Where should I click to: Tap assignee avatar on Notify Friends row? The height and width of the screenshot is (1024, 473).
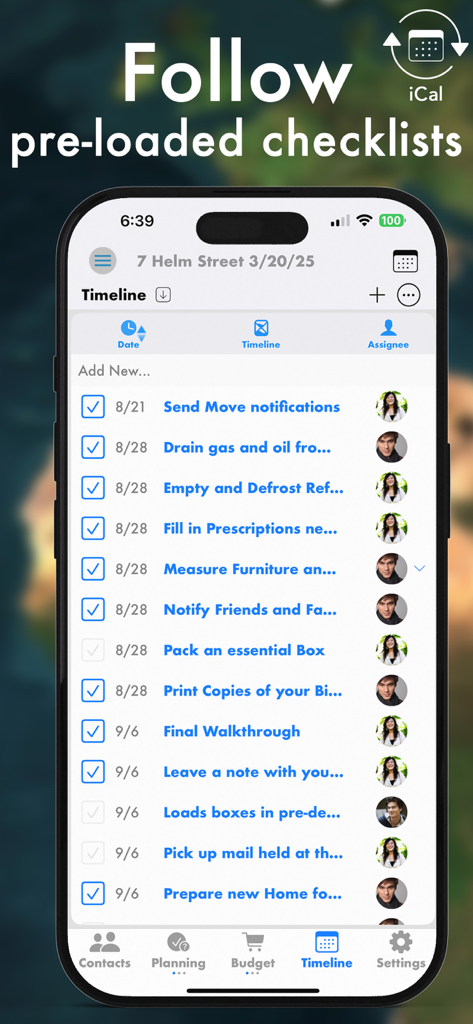tap(391, 609)
